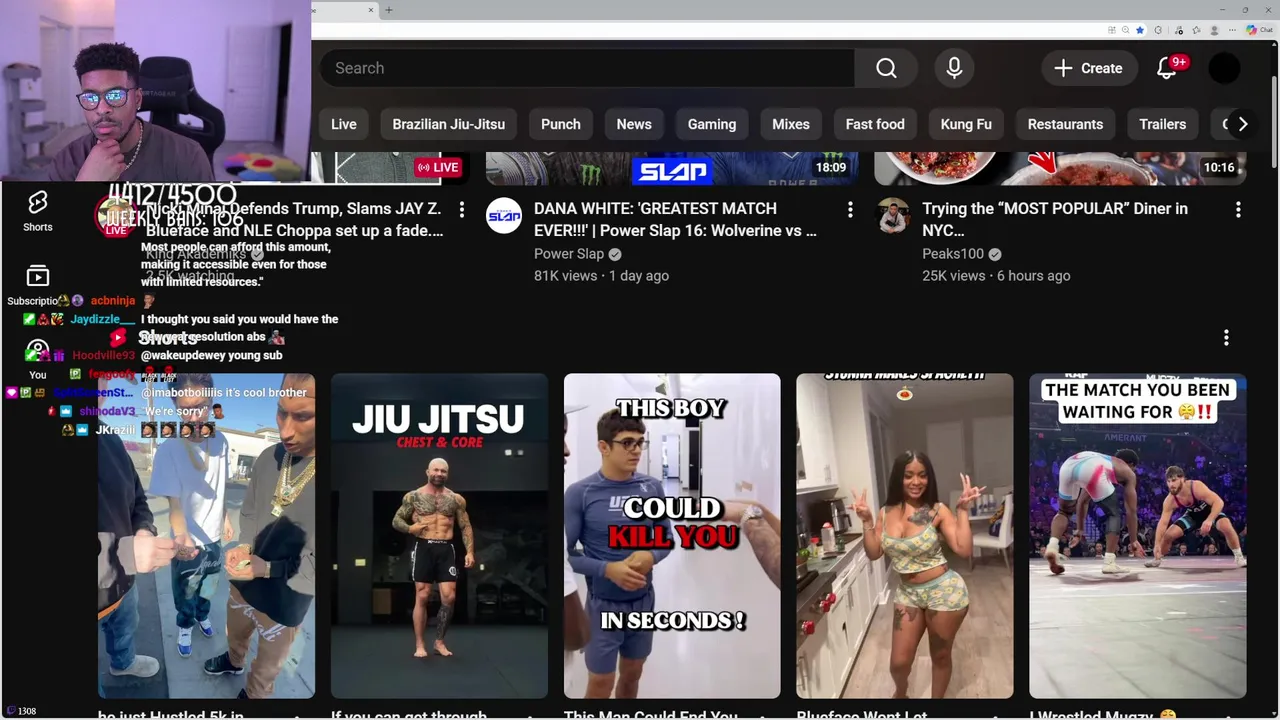
Task: Open the app available icon in address bar
Action: click(x=1112, y=30)
